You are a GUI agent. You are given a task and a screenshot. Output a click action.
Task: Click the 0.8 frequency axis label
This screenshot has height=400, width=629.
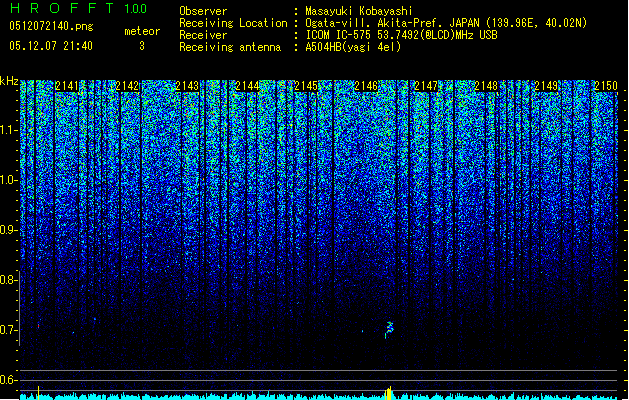tap(8, 280)
